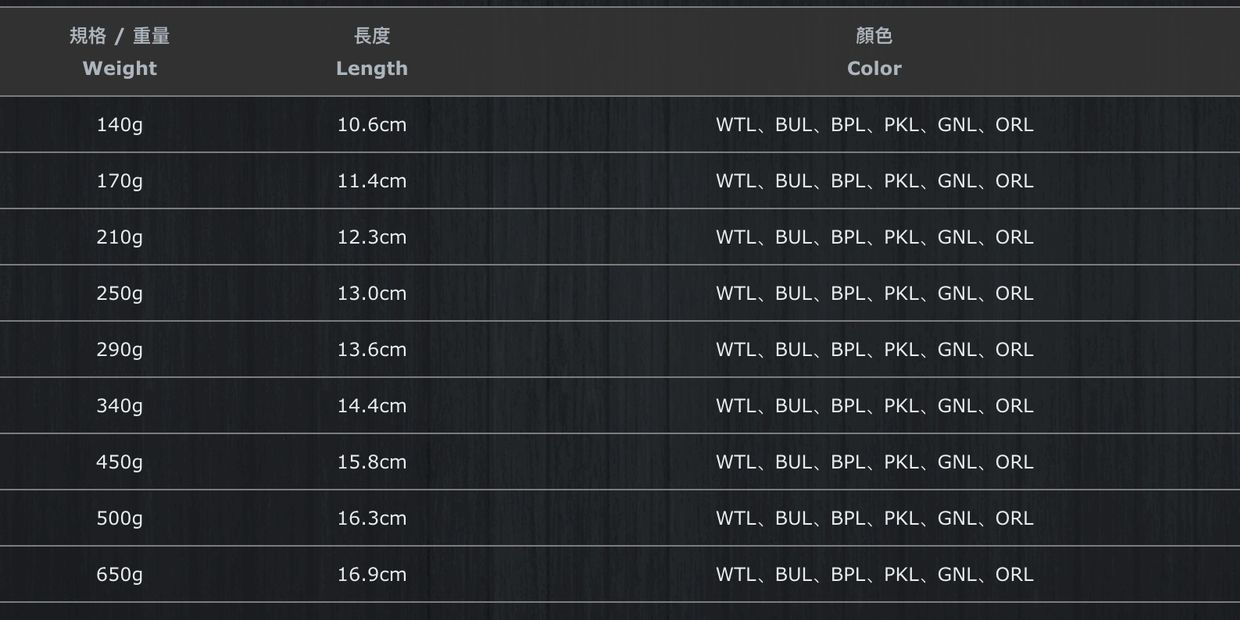Screen dimensions: 1240x620
Task: Click the color codes in the 500g row
Action: 874,518
